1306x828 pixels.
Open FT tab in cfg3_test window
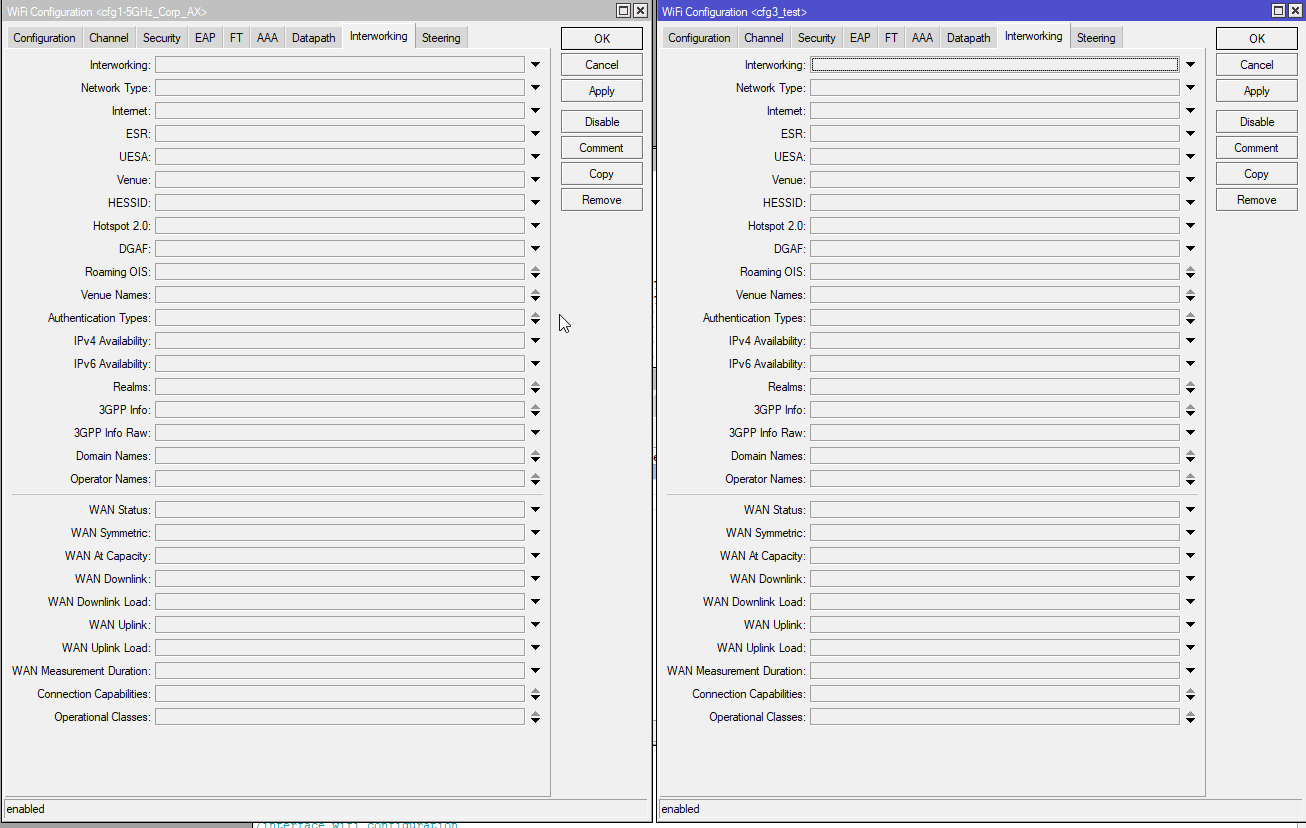tap(891, 38)
